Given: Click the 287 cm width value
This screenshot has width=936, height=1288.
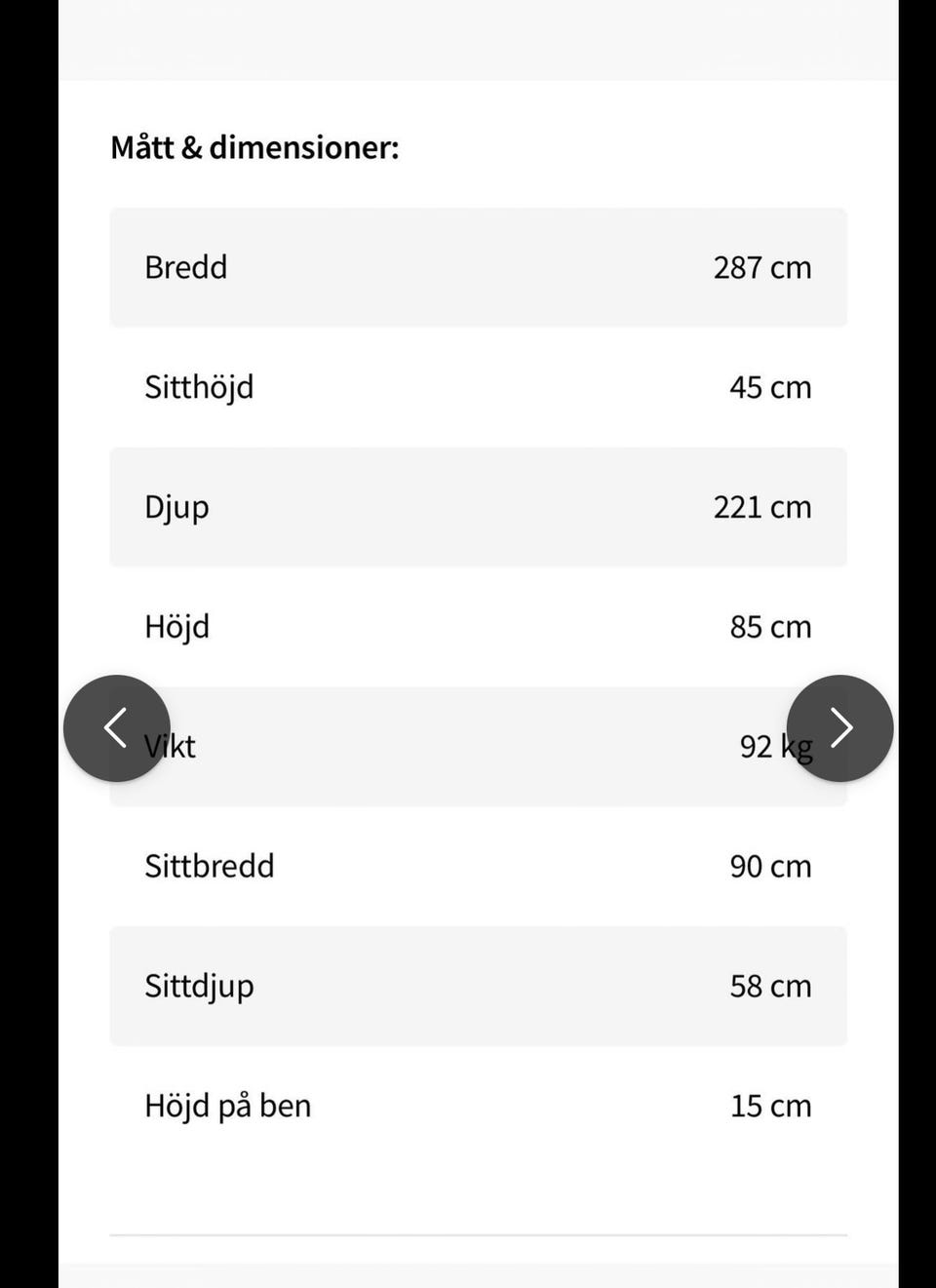Looking at the screenshot, I should 761,267.
